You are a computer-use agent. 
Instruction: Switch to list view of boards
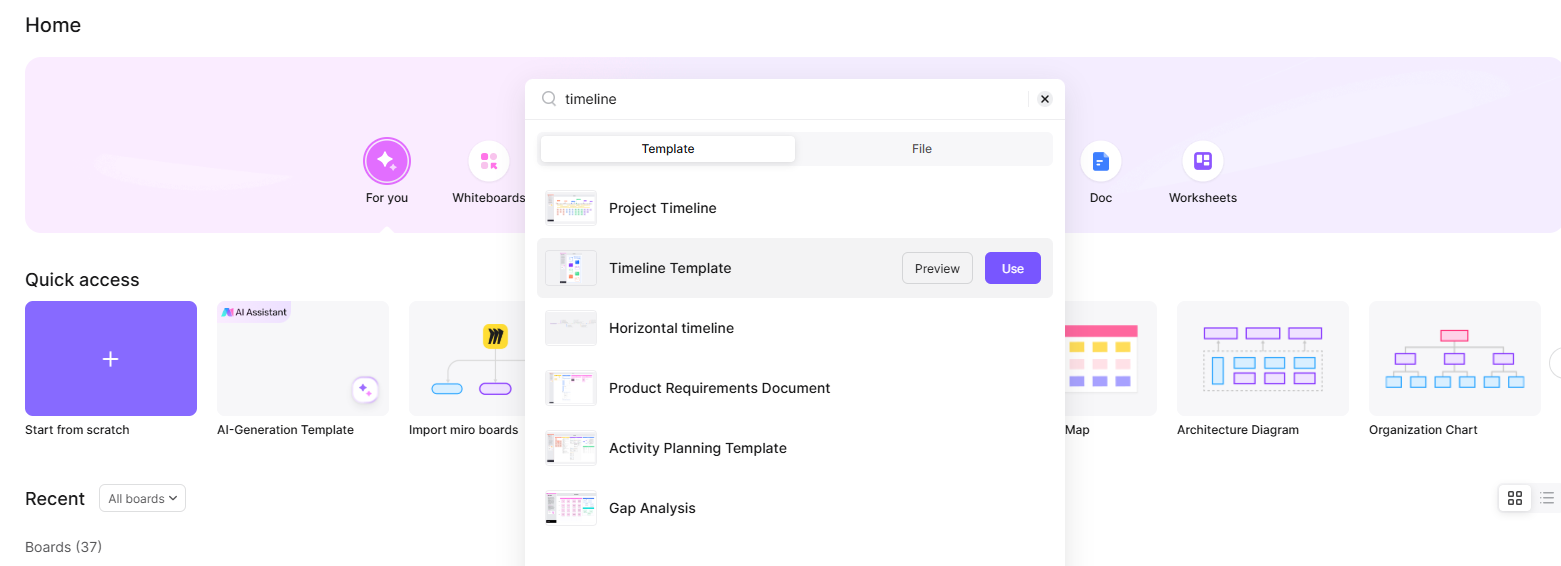click(1547, 498)
